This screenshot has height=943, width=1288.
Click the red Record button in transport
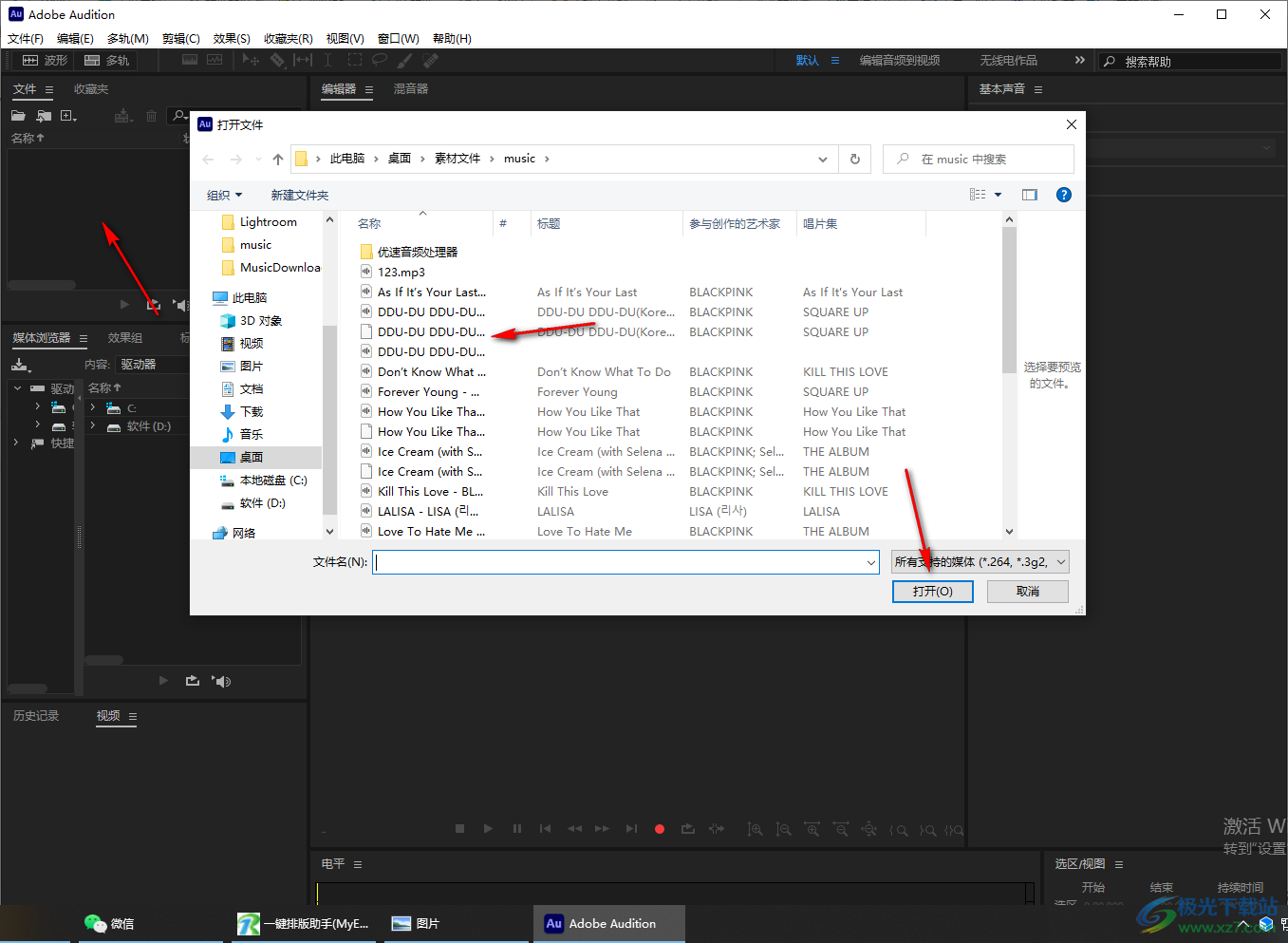[660, 829]
